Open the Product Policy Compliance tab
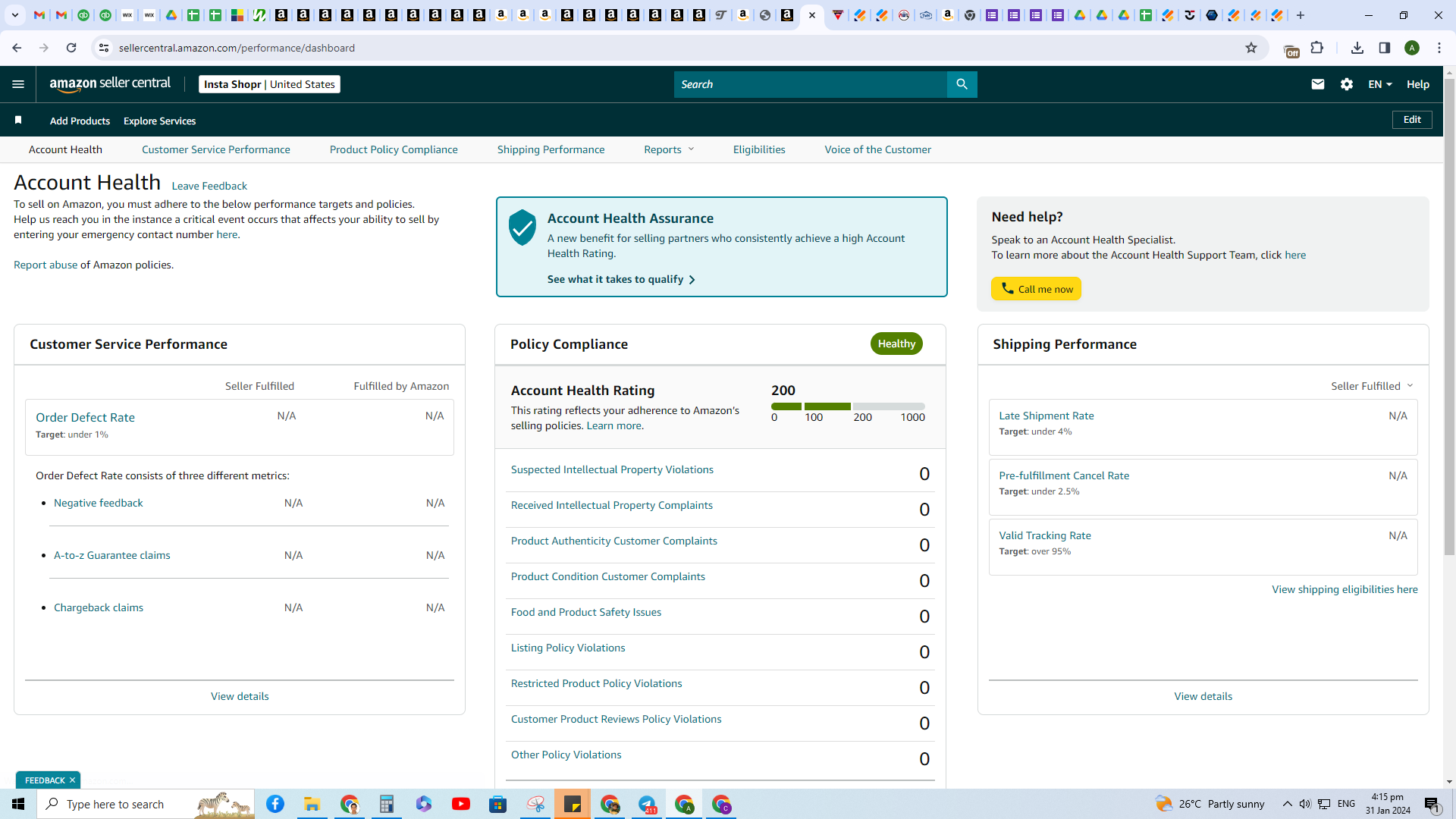This screenshot has height=819, width=1456. (394, 149)
